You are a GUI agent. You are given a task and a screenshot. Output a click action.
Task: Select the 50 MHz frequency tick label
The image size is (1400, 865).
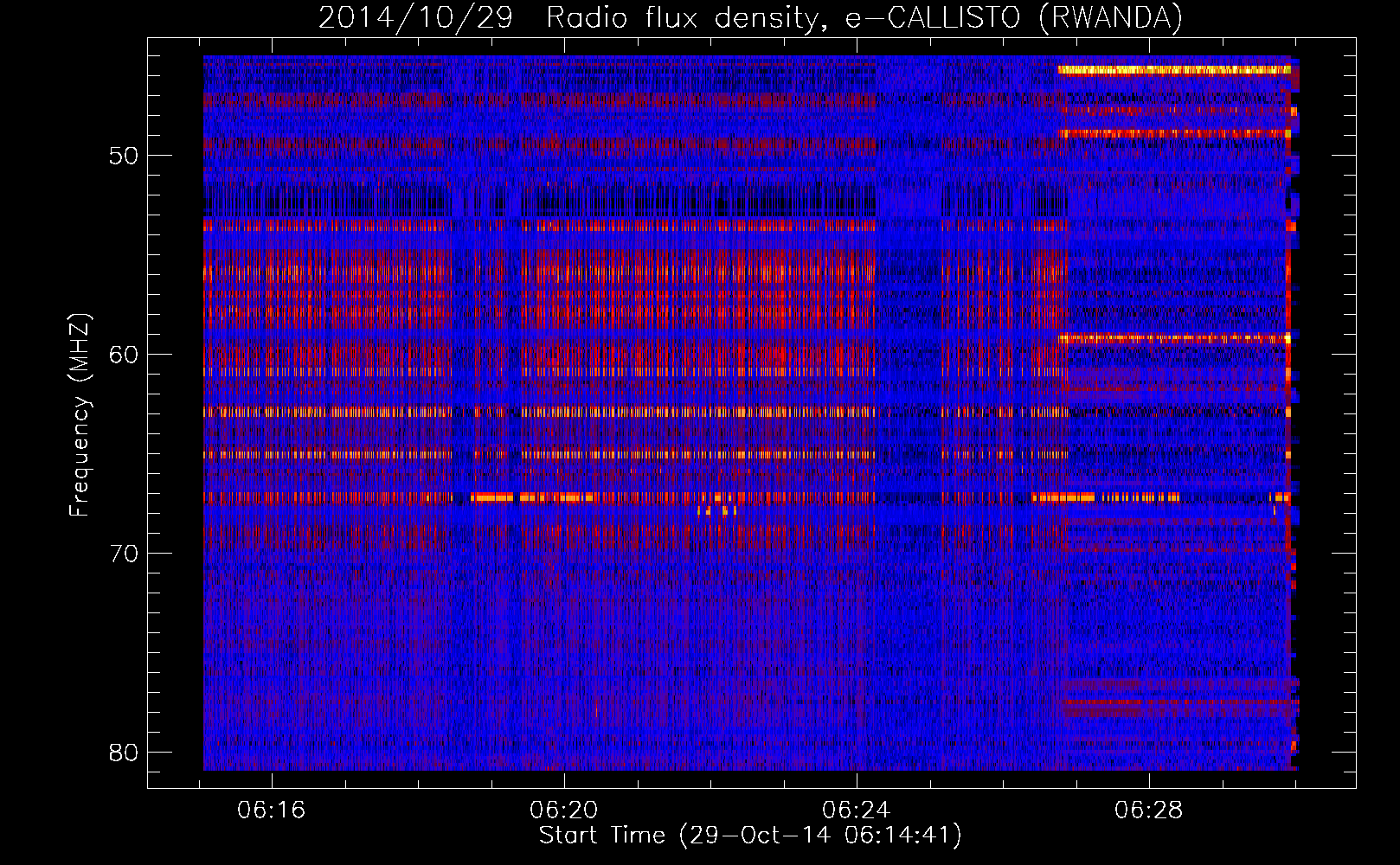124,156
